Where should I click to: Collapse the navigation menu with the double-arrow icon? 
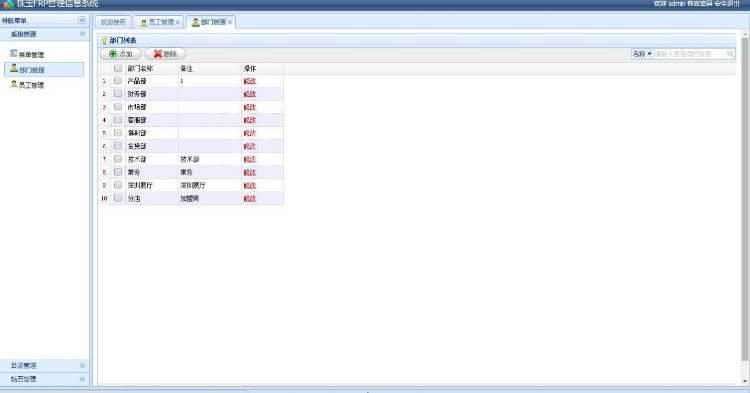[x=82, y=20]
